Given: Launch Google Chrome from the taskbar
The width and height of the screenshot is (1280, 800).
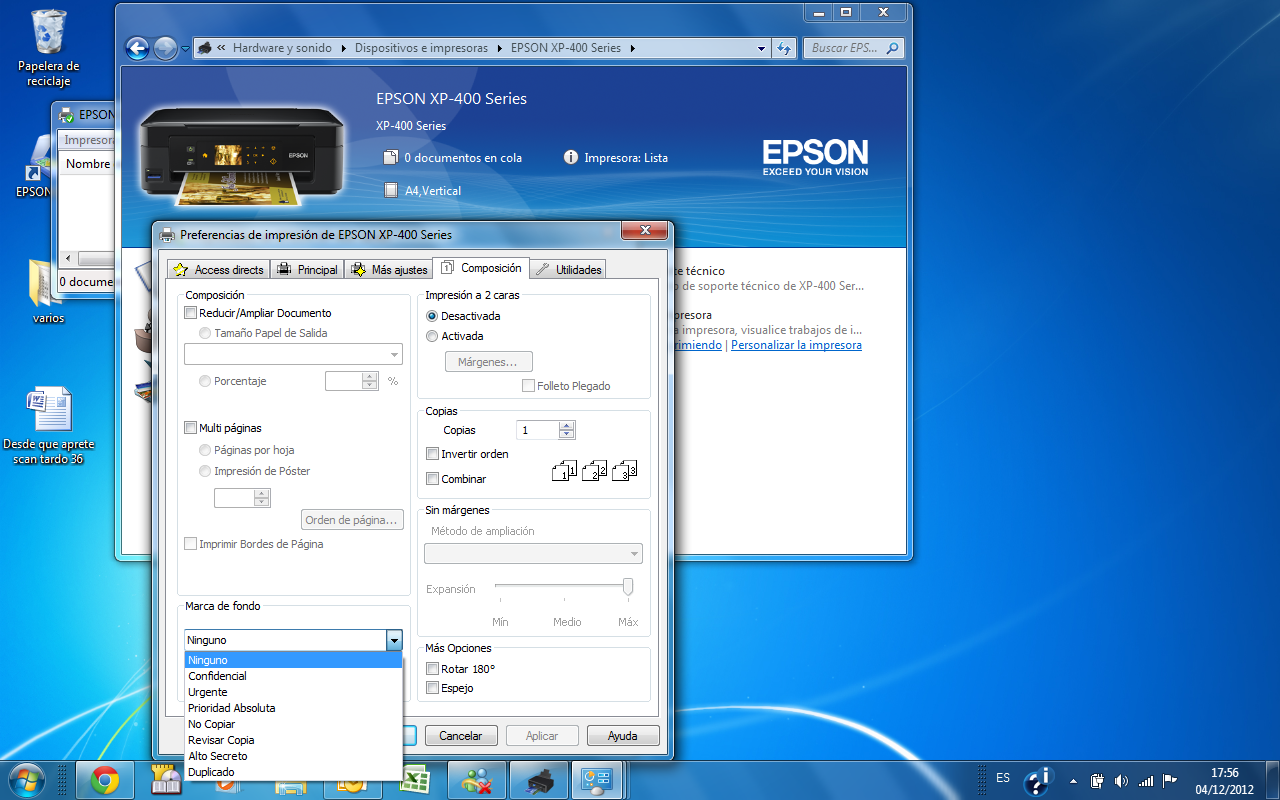Looking at the screenshot, I should pos(105,780).
